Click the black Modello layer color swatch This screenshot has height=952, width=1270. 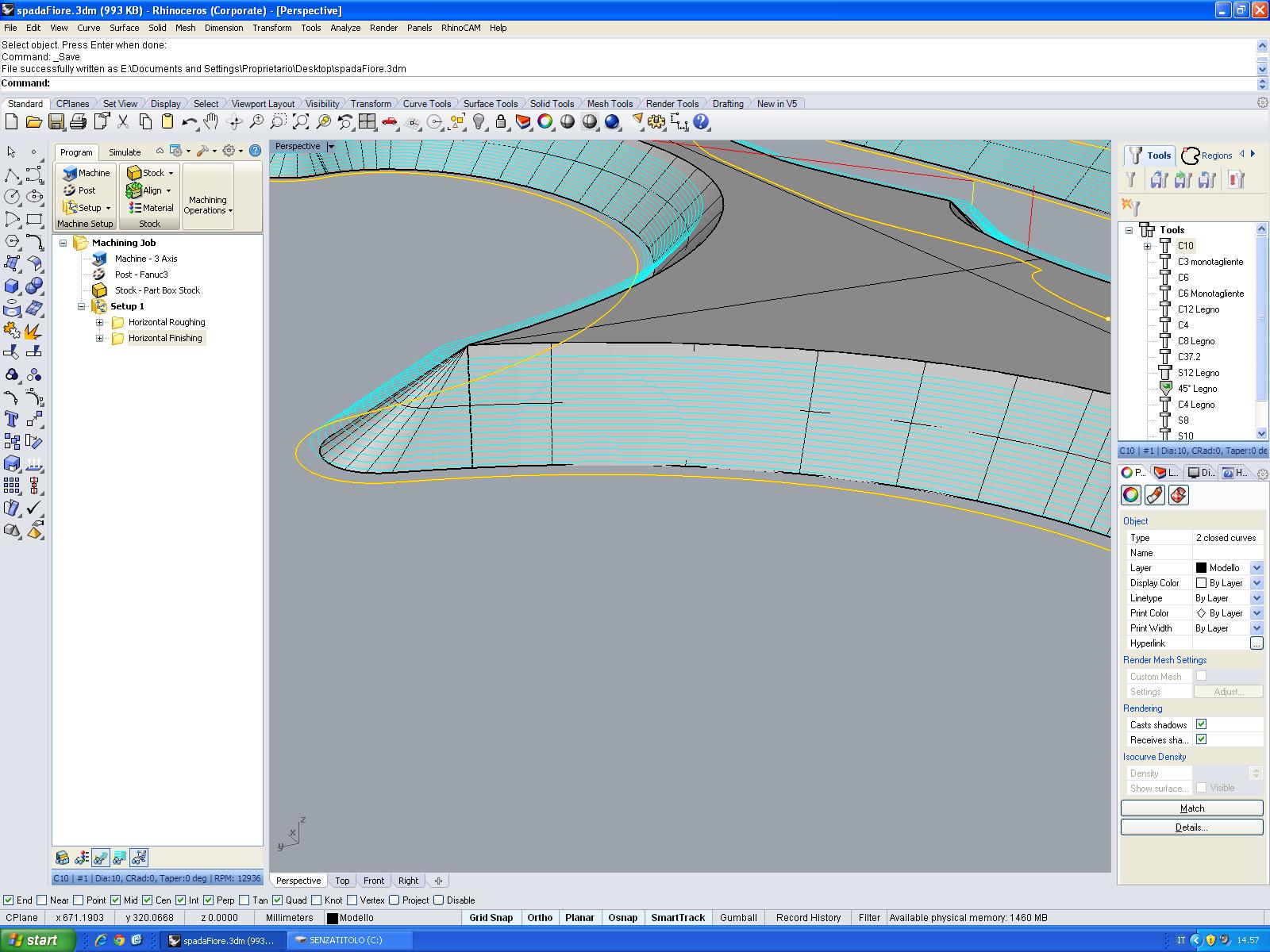[1201, 568]
